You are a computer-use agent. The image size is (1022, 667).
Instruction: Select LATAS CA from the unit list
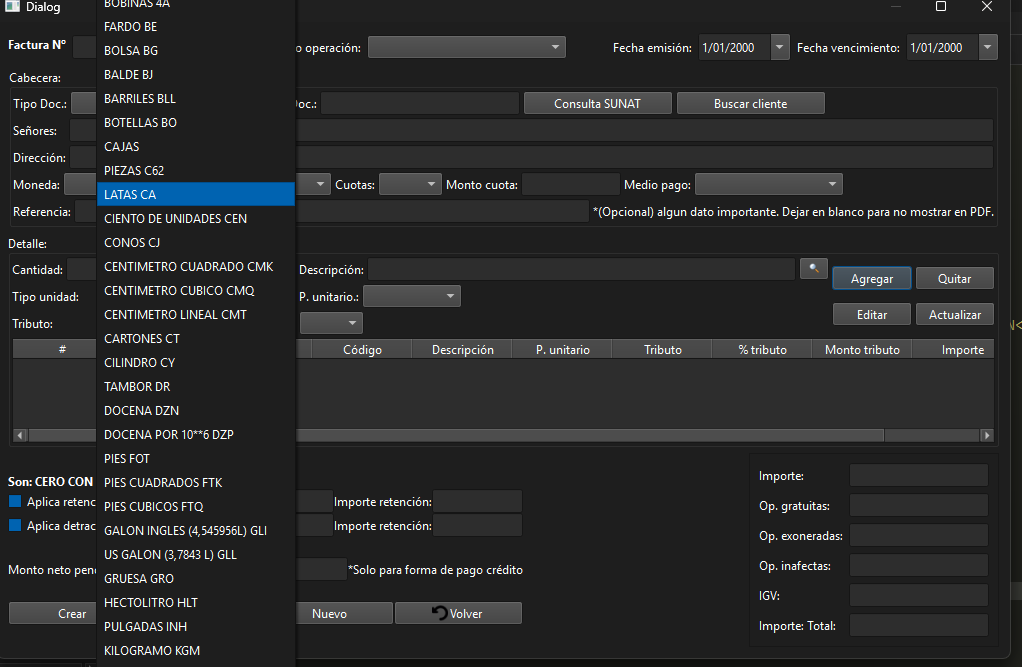(x=196, y=194)
